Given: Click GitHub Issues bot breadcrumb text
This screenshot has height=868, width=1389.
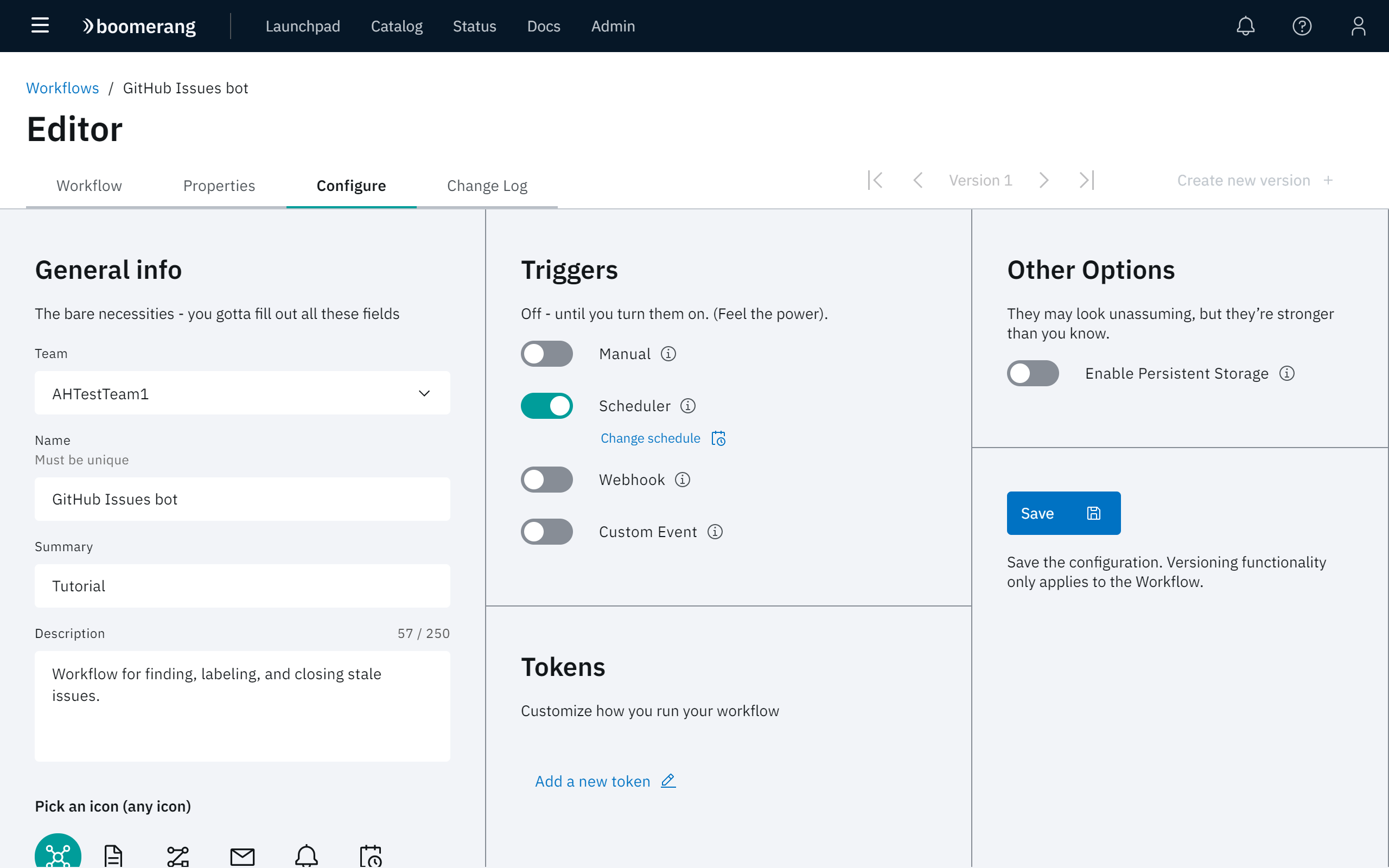Looking at the screenshot, I should coord(186,88).
